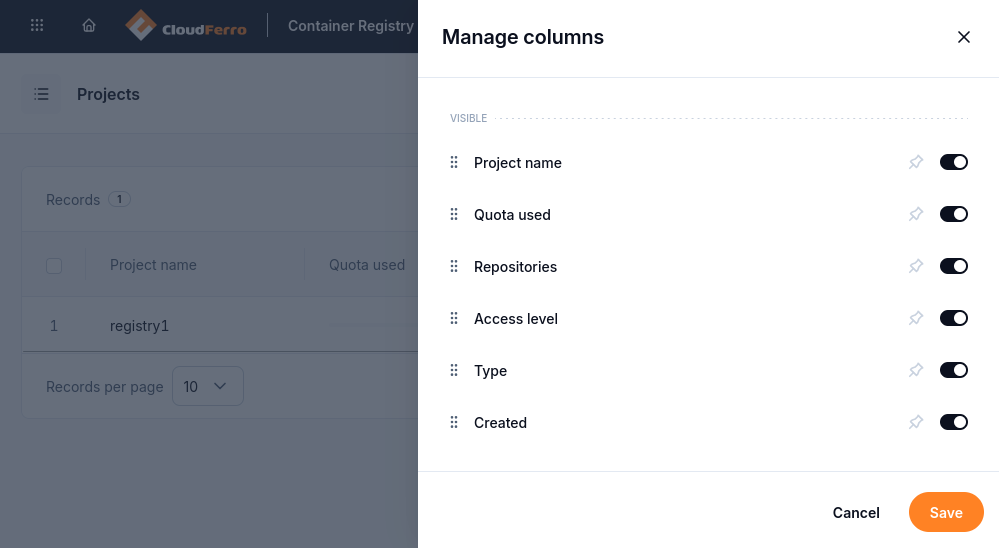Grab the drag handle for Type
The width and height of the screenshot is (999, 548).
(x=454, y=370)
